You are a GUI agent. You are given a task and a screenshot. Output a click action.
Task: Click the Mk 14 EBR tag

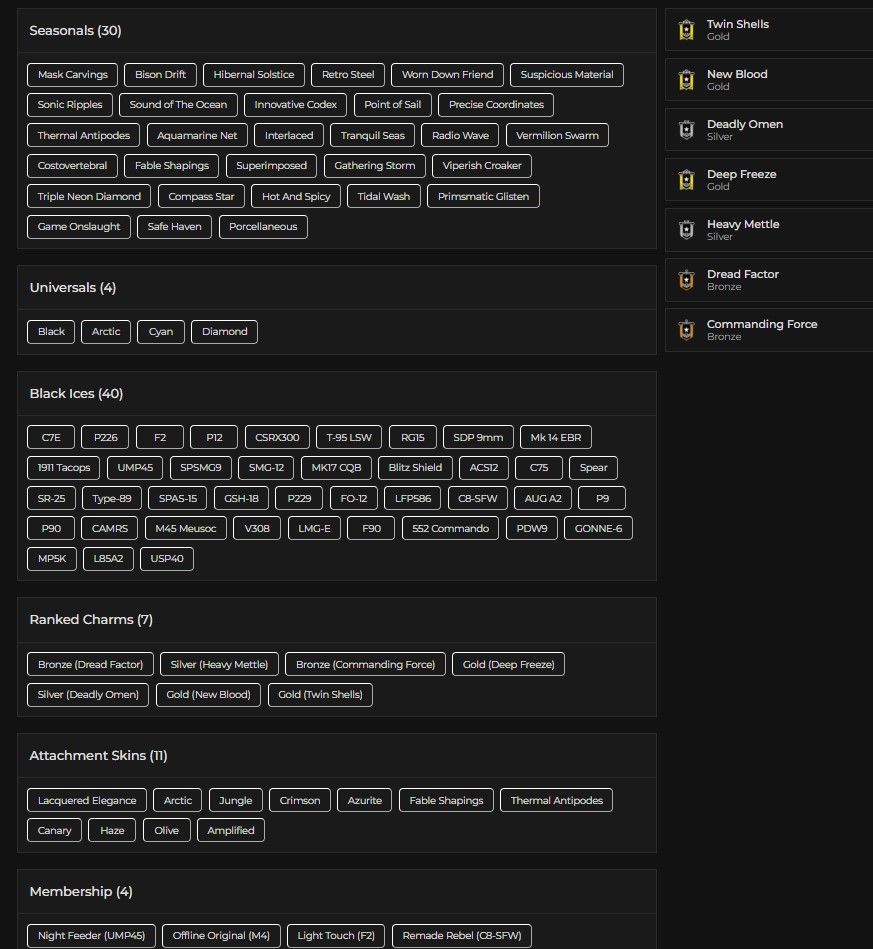(556, 437)
